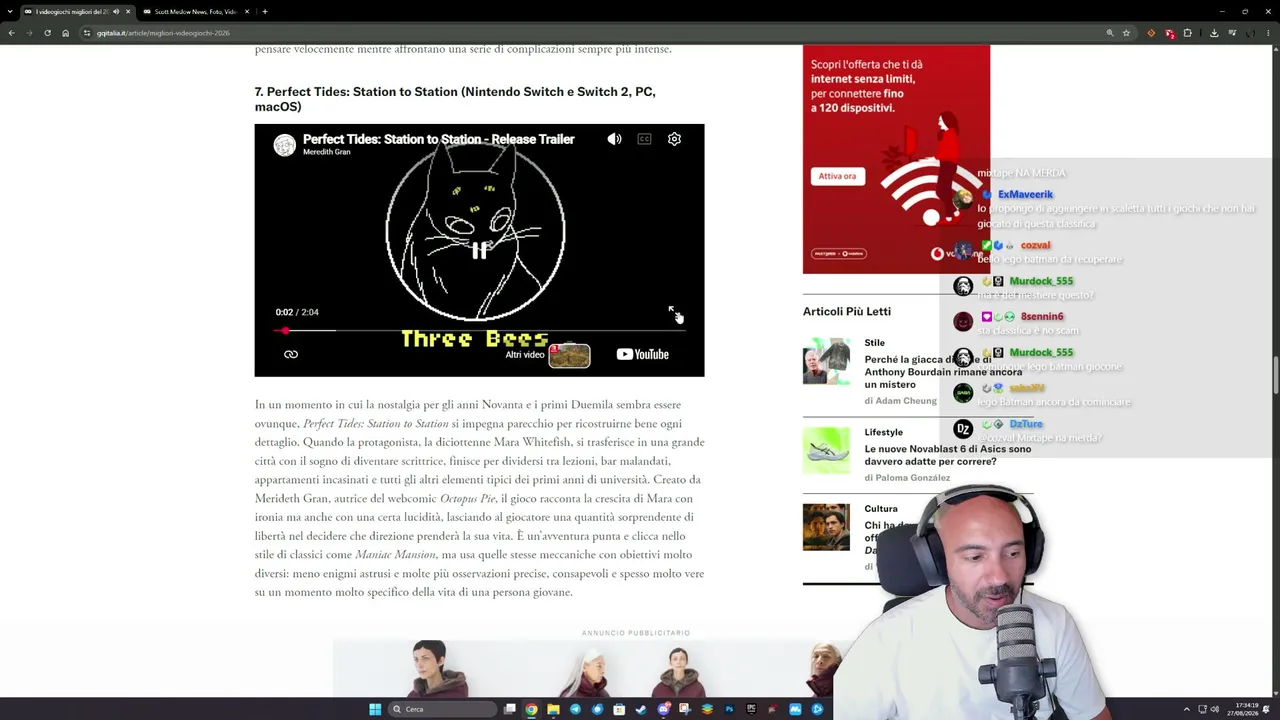Open Microsoft Store from the taskbar
This screenshot has width=1280, height=720.
[619, 709]
